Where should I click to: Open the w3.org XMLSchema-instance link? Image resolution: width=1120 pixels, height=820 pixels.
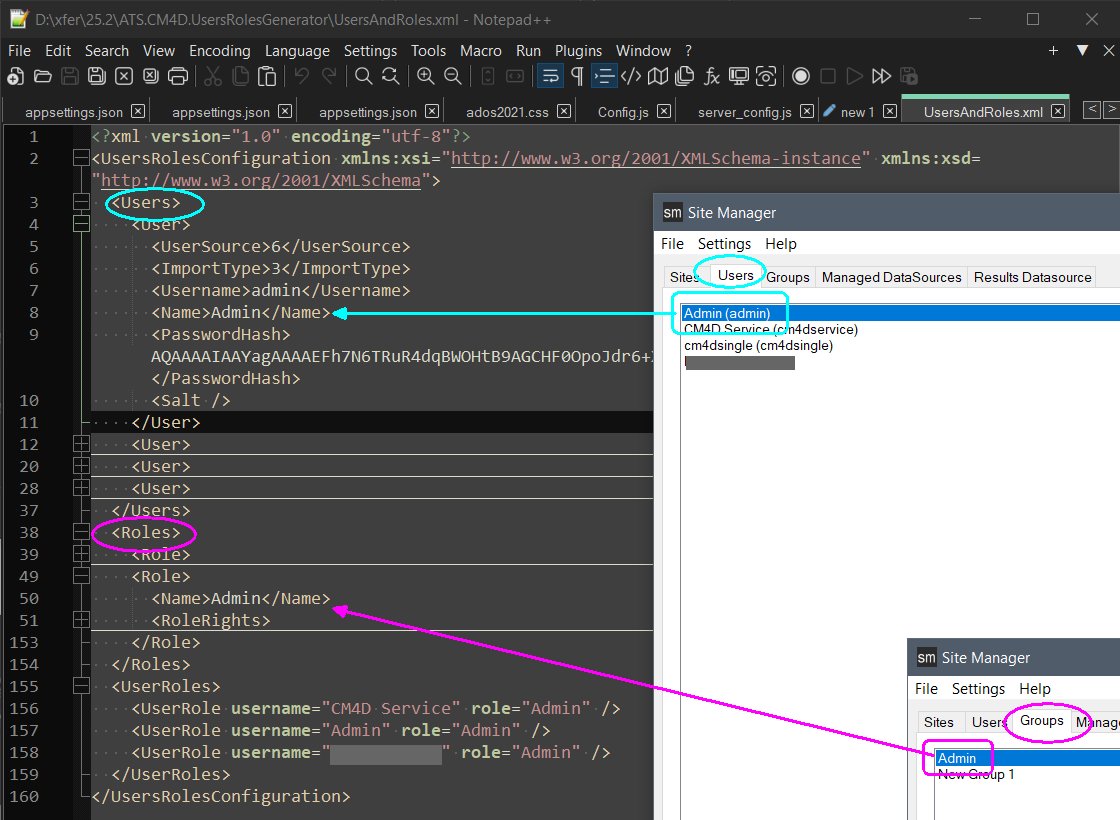[655, 158]
